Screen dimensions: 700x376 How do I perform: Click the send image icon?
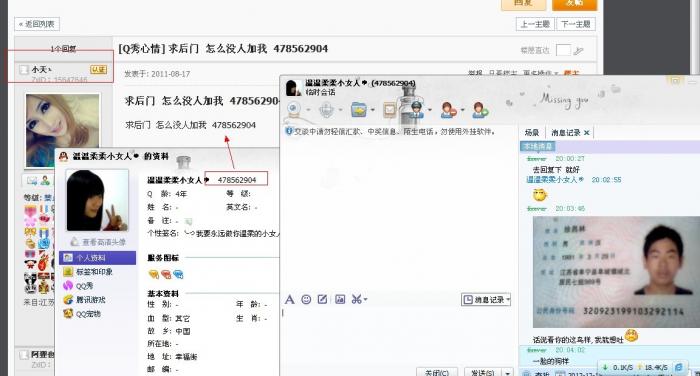(x=340, y=299)
